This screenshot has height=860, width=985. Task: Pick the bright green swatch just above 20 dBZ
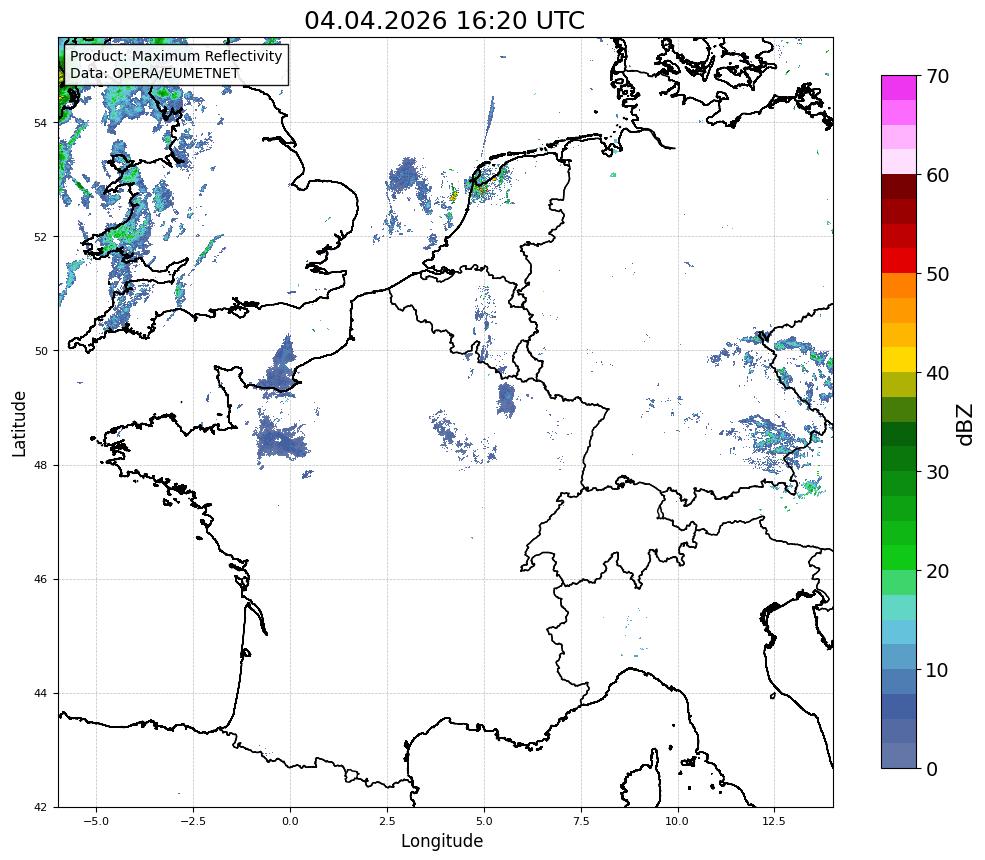tap(899, 557)
